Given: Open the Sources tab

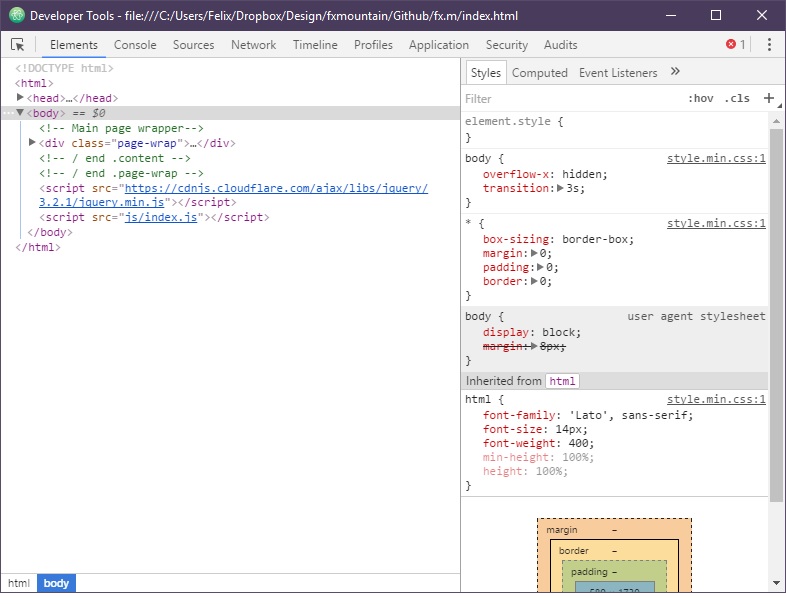Looking at the screenshot, I should point(193,45).
